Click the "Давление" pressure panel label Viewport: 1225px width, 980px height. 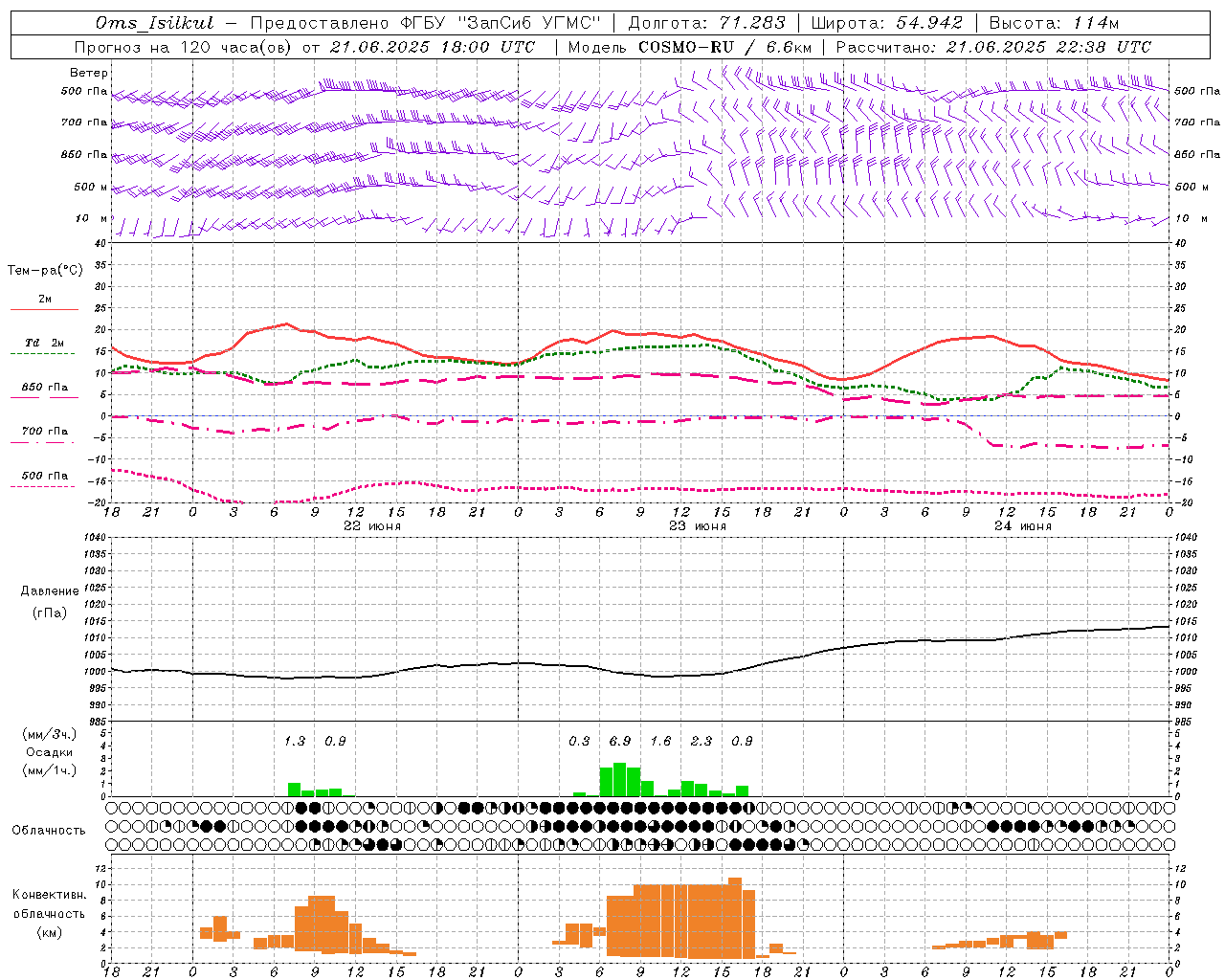point(50,591)
